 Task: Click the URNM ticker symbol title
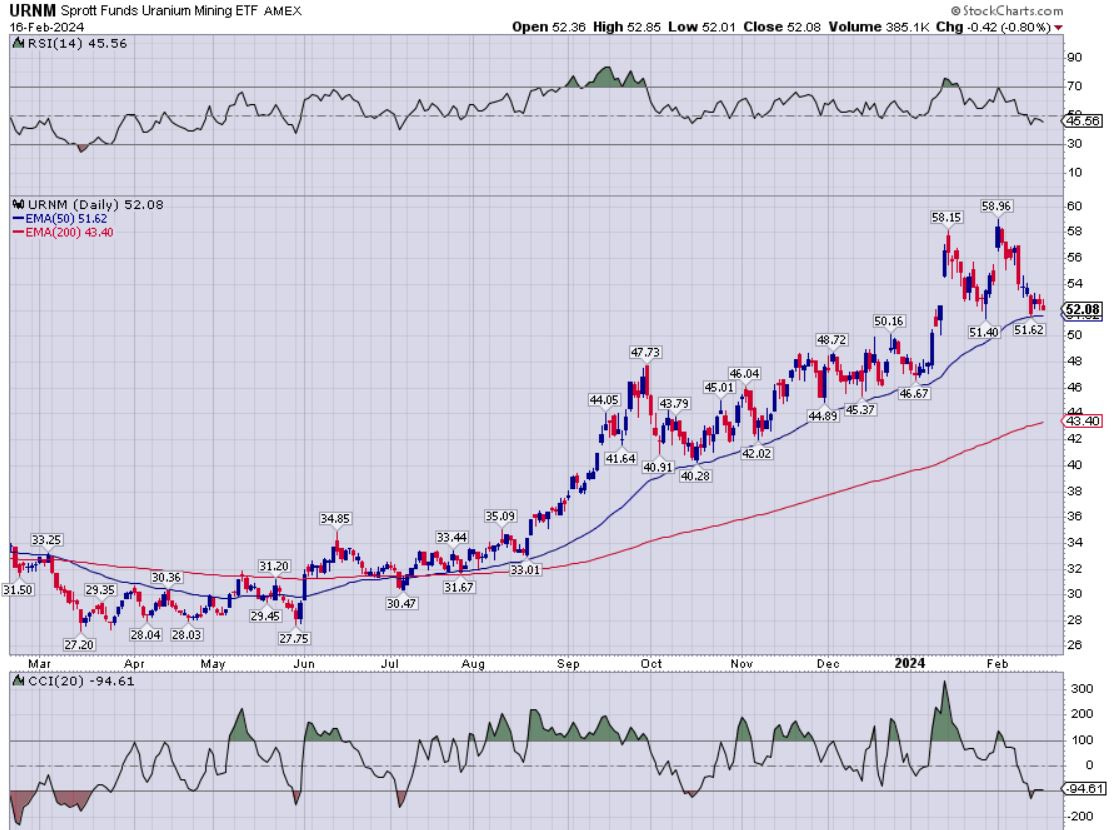click(x=32, y=11)
